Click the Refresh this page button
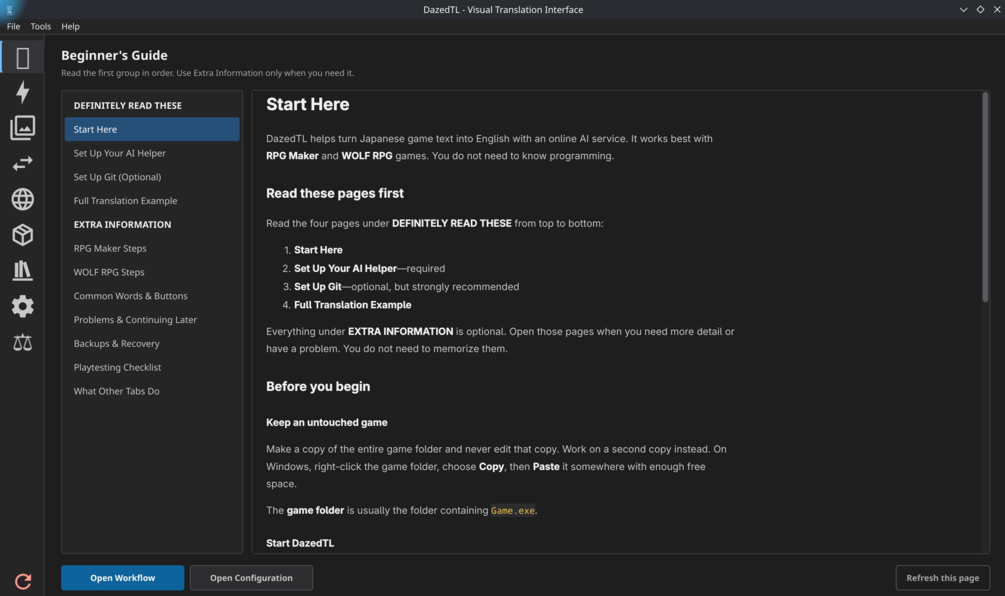 click(x=942, y=578)
